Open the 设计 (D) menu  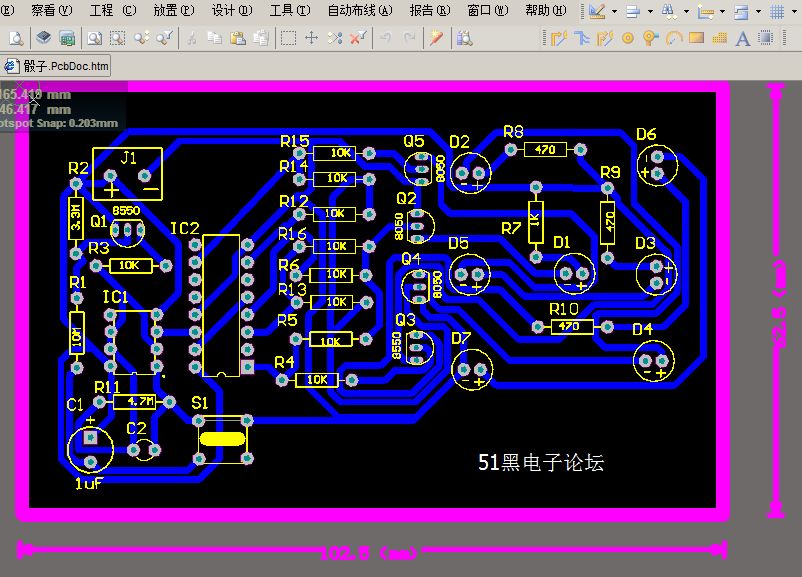[x=232, y=10]
